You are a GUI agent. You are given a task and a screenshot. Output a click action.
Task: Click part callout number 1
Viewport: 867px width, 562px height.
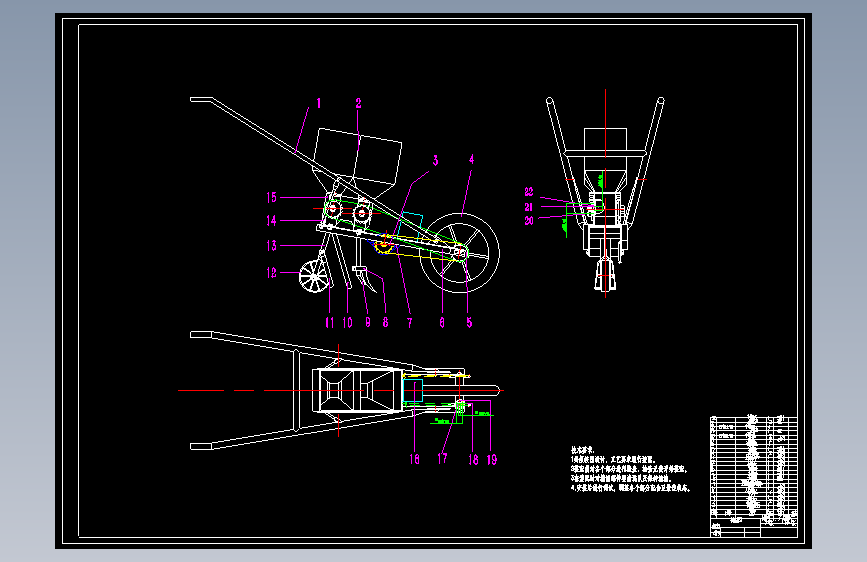[x=318, y=103]
